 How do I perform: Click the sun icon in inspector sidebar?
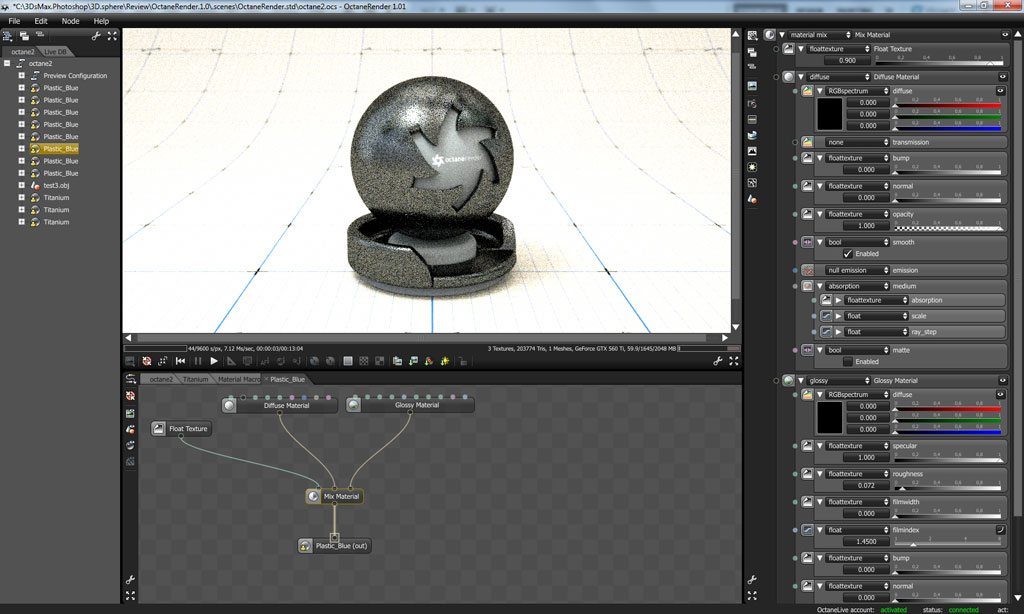(x=752, y=167)
